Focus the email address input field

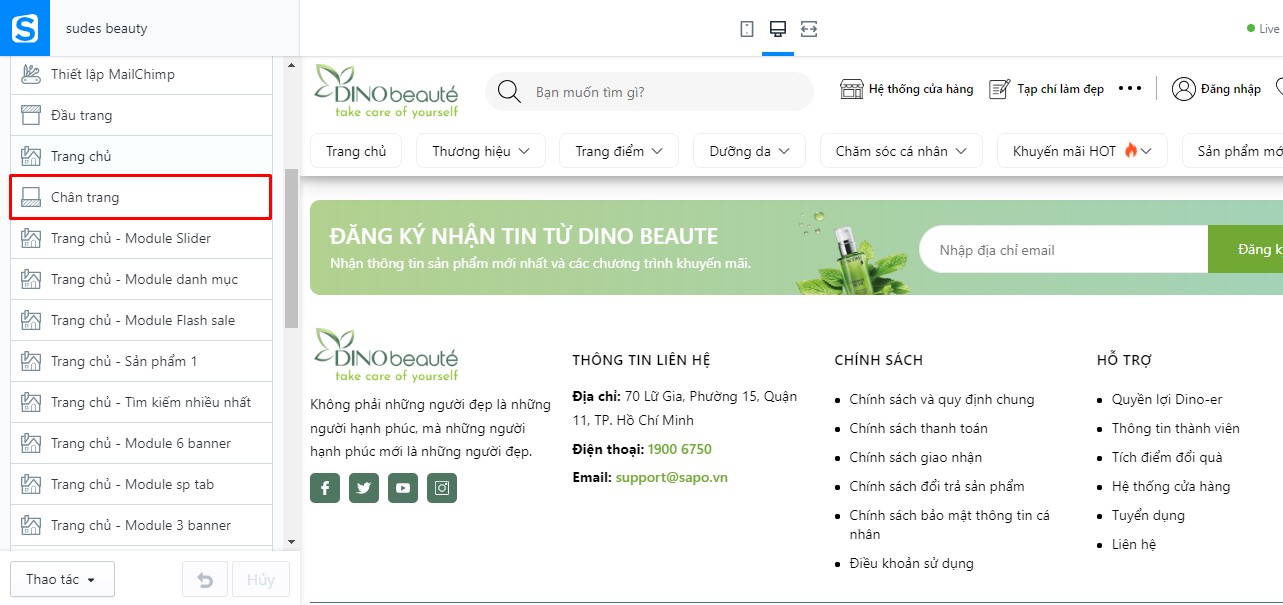pos(1063,249)
